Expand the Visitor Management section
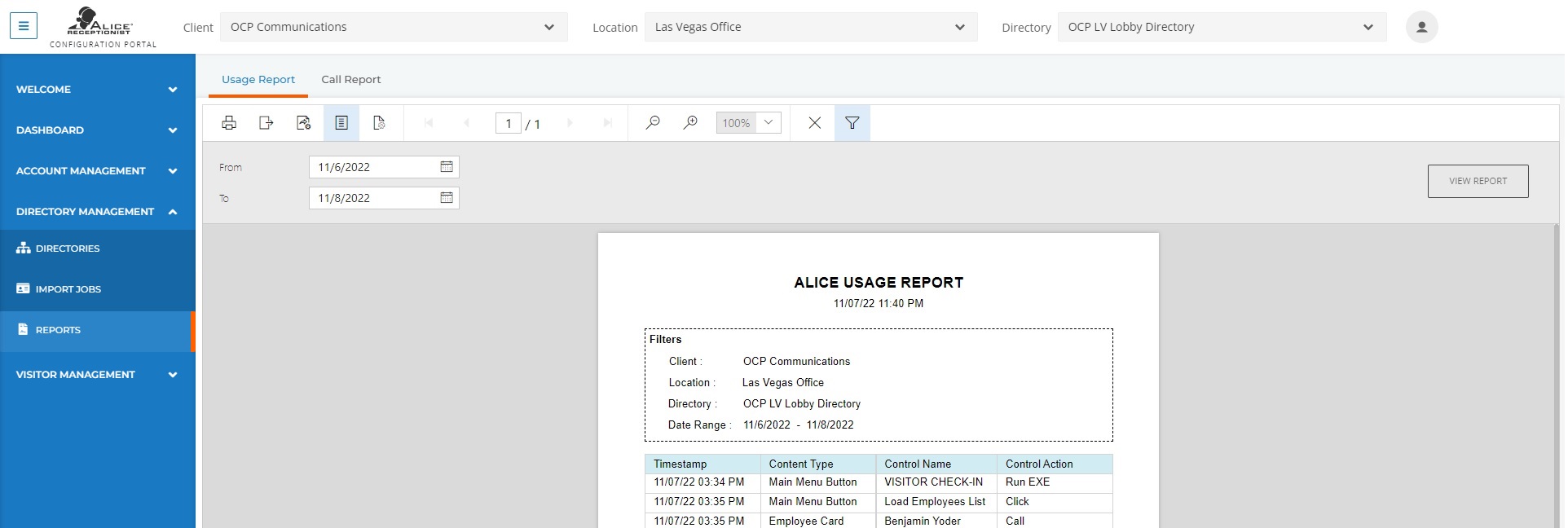The width and height of the screenshot is (1568, 528). [98, 375]
